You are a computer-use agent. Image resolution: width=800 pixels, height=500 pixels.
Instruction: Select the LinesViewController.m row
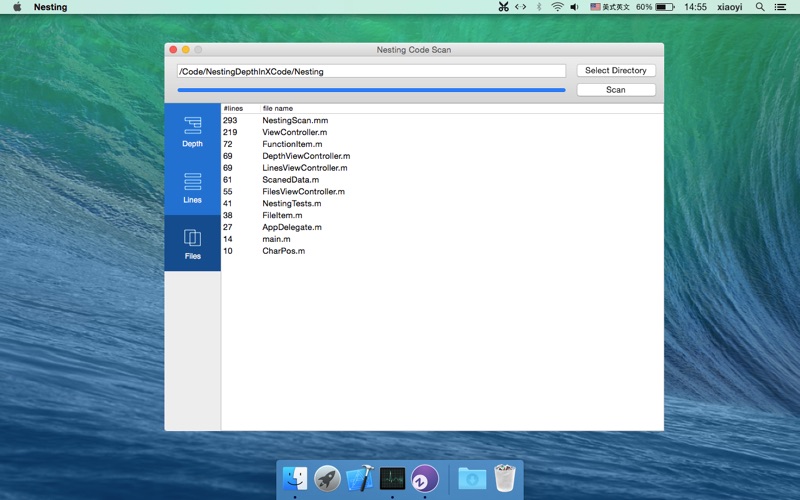[442, 168]
